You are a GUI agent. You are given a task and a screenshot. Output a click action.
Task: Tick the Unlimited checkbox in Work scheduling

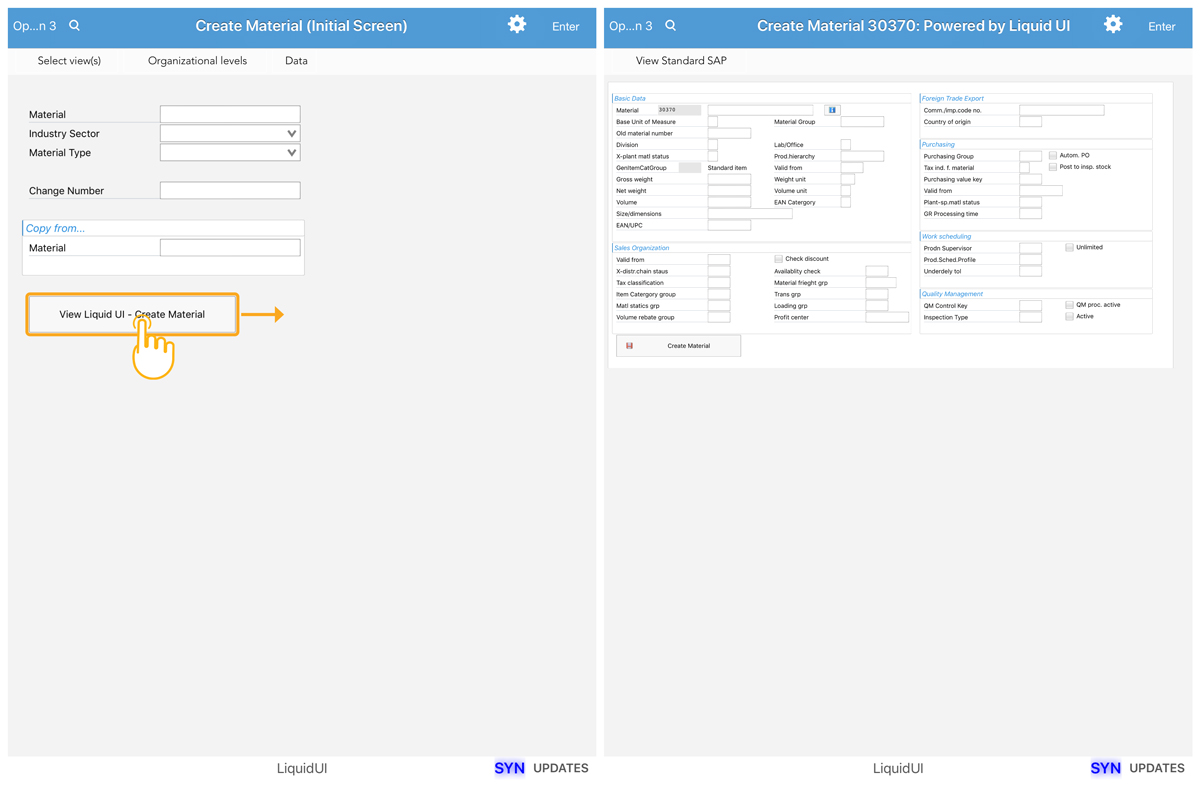pos(1069,247)
